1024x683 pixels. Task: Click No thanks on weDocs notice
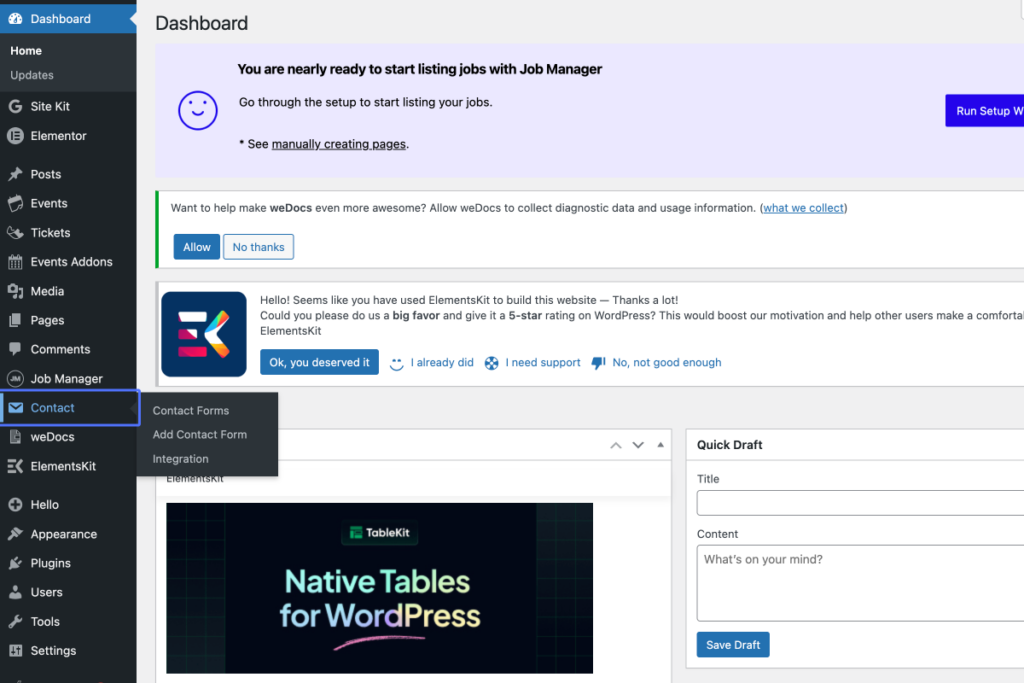point(259,247)
